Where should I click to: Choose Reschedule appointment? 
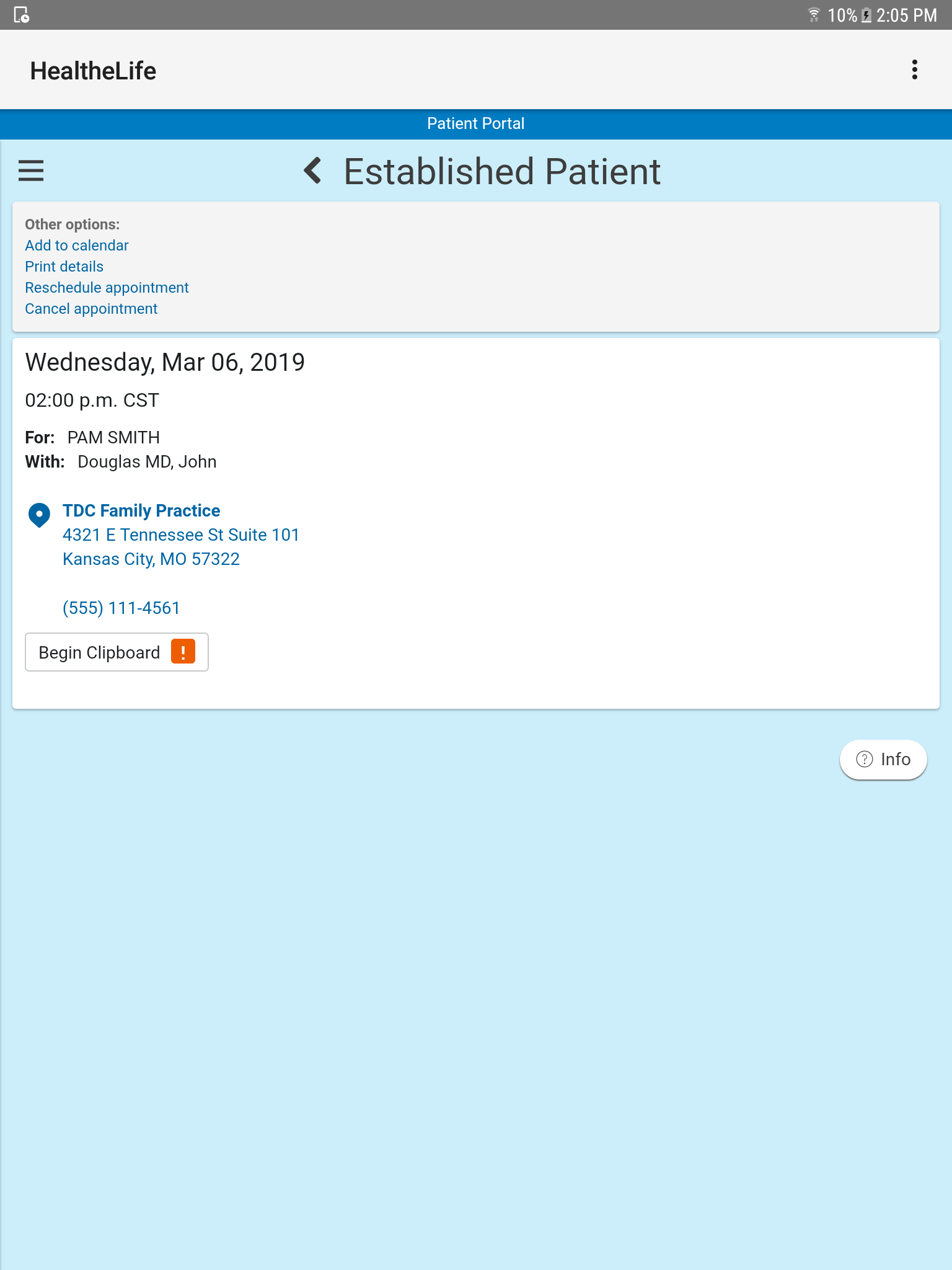pos(107,288)
